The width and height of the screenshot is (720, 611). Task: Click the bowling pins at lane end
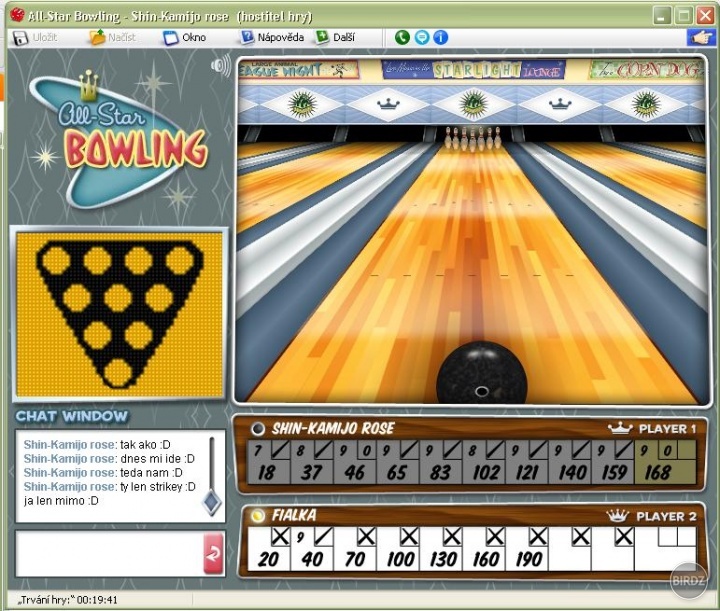pyautogui.click(x=472, y=138)
